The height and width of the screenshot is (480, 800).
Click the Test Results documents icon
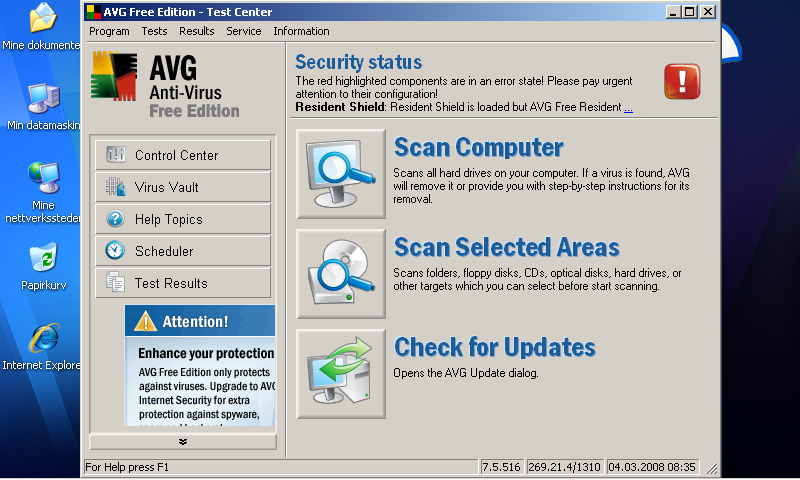[115, 282]
